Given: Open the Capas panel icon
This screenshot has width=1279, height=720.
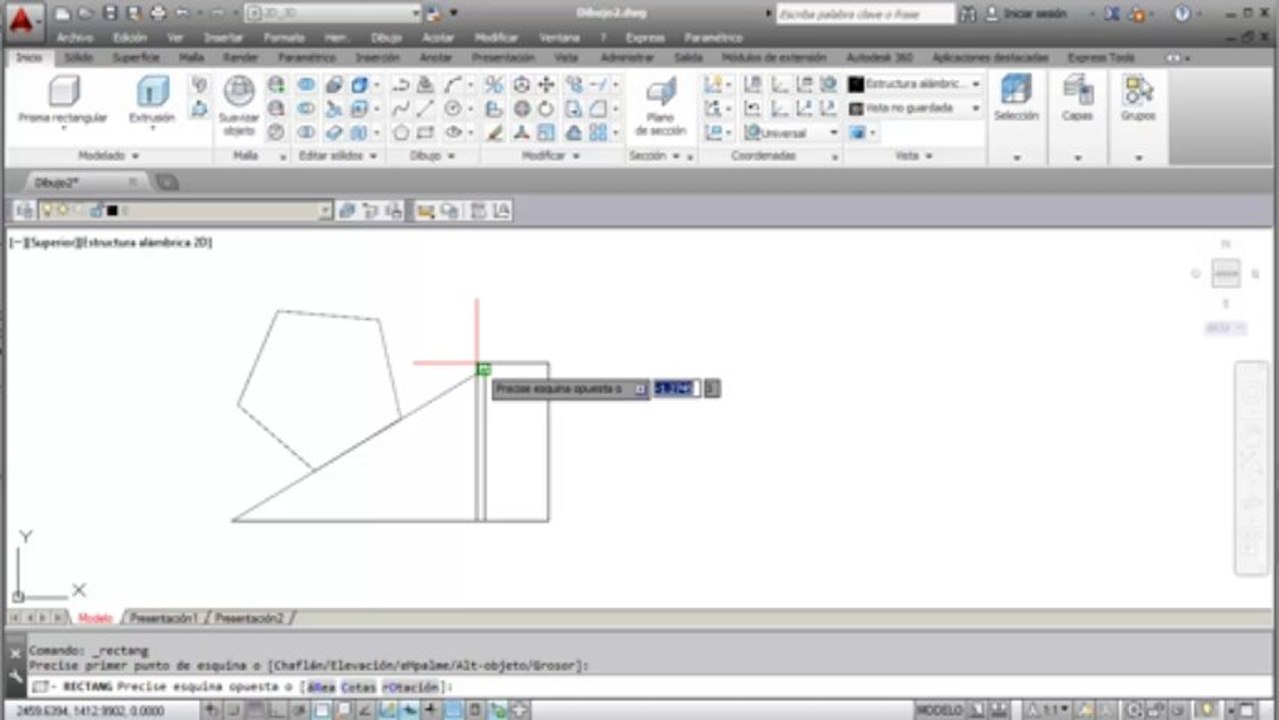Looking at the screenshot, I should (x=1077, y=98).
